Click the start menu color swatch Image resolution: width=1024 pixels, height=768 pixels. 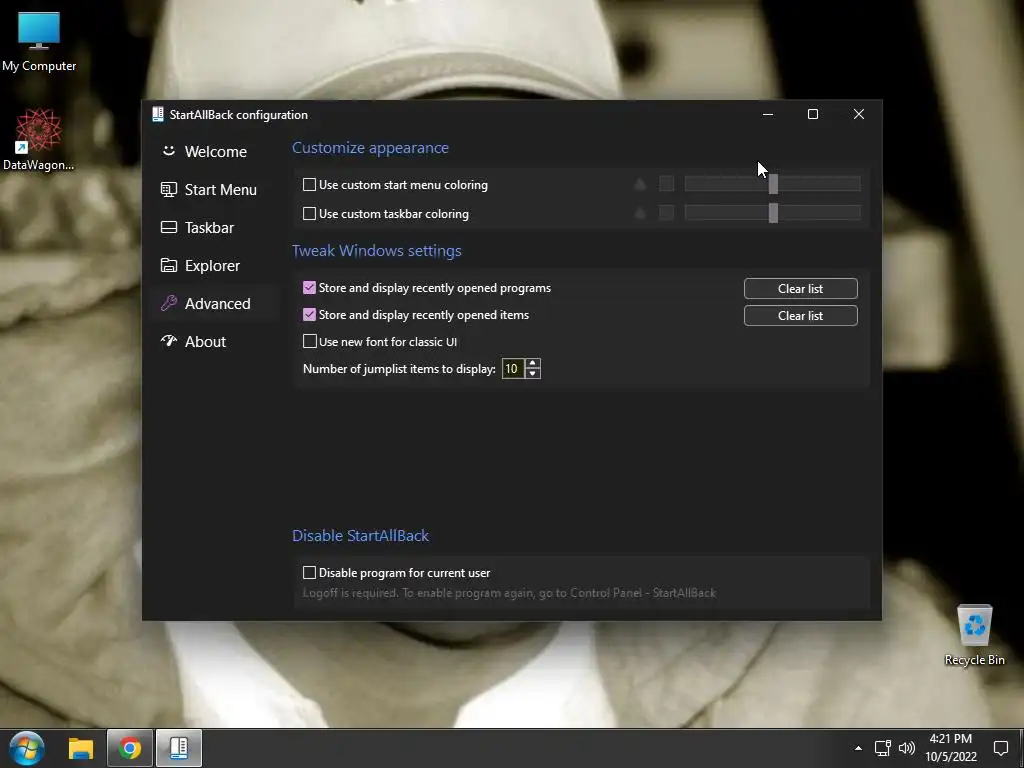(x=666, y=184)
